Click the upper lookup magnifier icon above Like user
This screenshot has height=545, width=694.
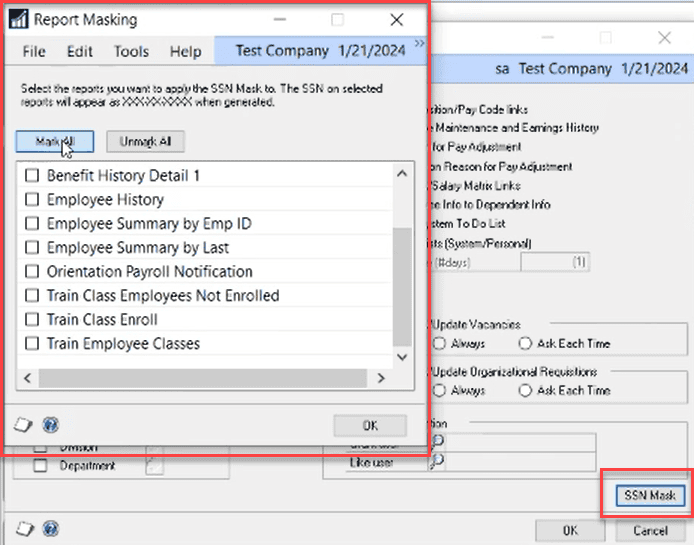pyautogui.click(x=437, y=441)
